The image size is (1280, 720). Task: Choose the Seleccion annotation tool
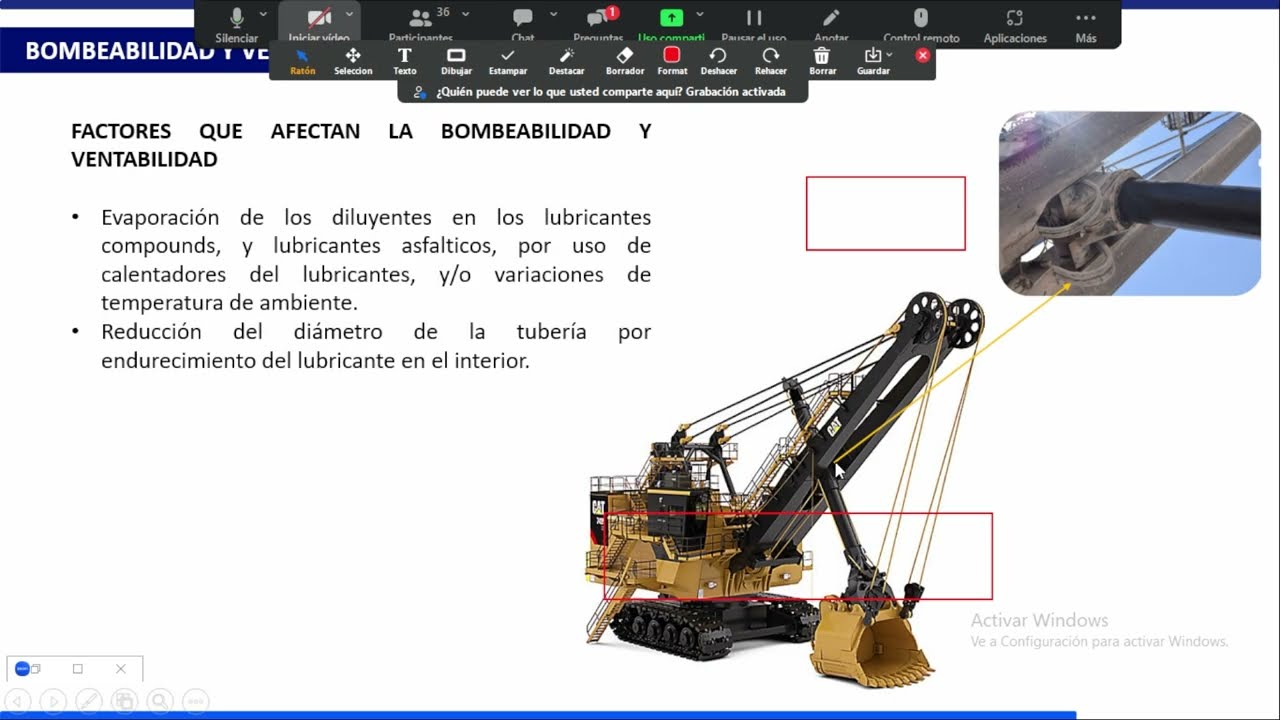pyautogui.click(x=353, y=61)
